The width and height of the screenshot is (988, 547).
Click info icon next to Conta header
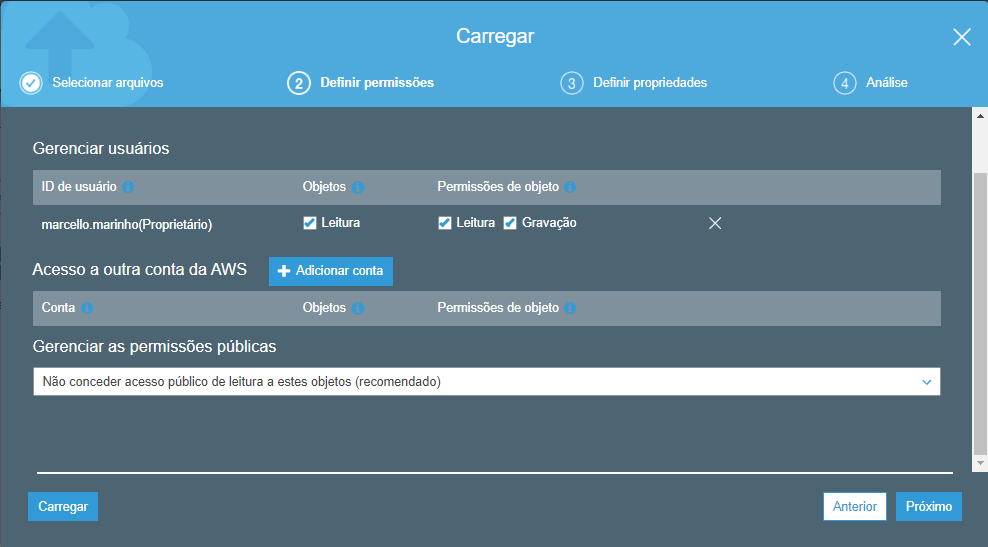(87, 308)
